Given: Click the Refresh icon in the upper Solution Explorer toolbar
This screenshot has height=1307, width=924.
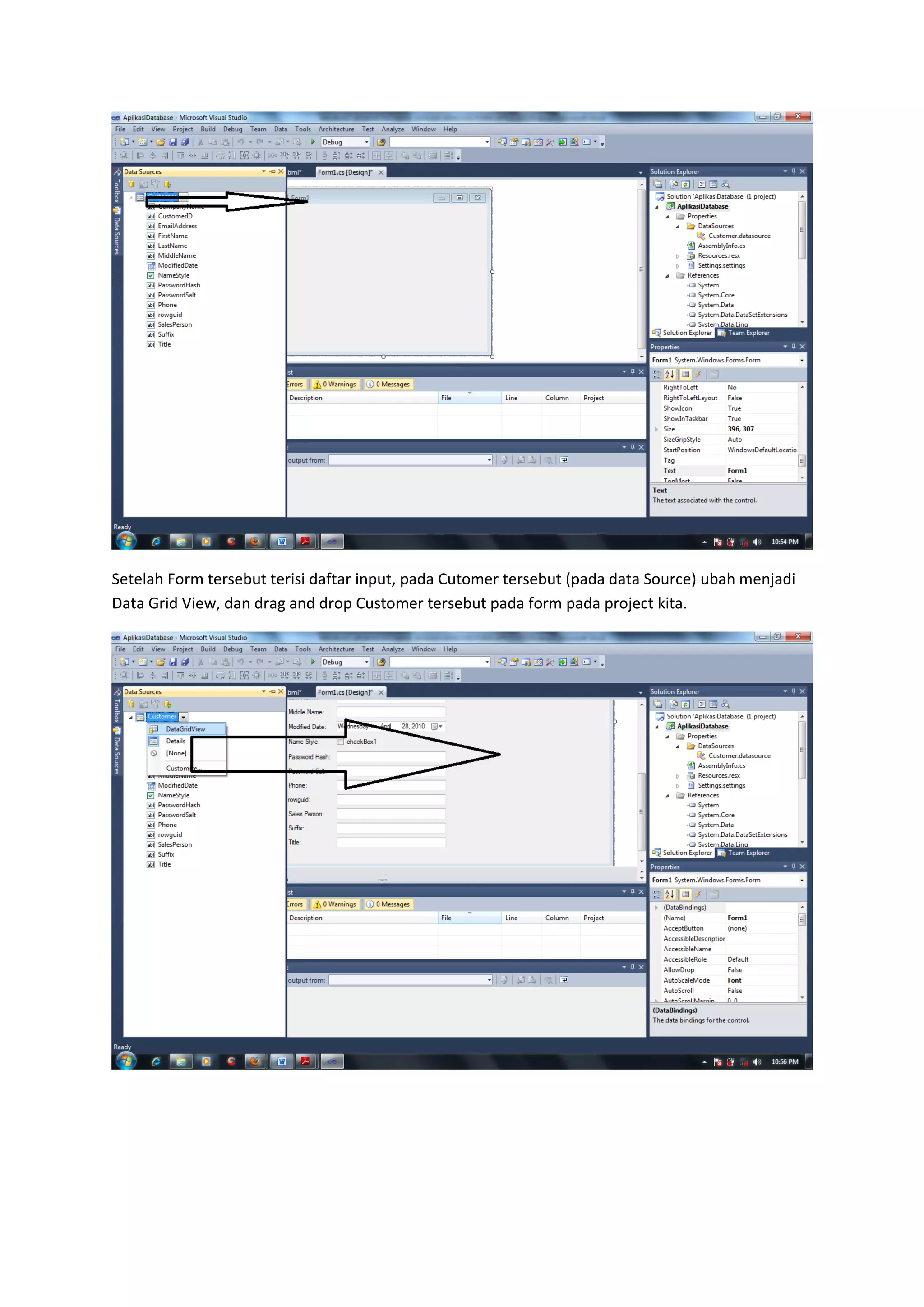Looking at the screenshot, I should tap(686, 184).
